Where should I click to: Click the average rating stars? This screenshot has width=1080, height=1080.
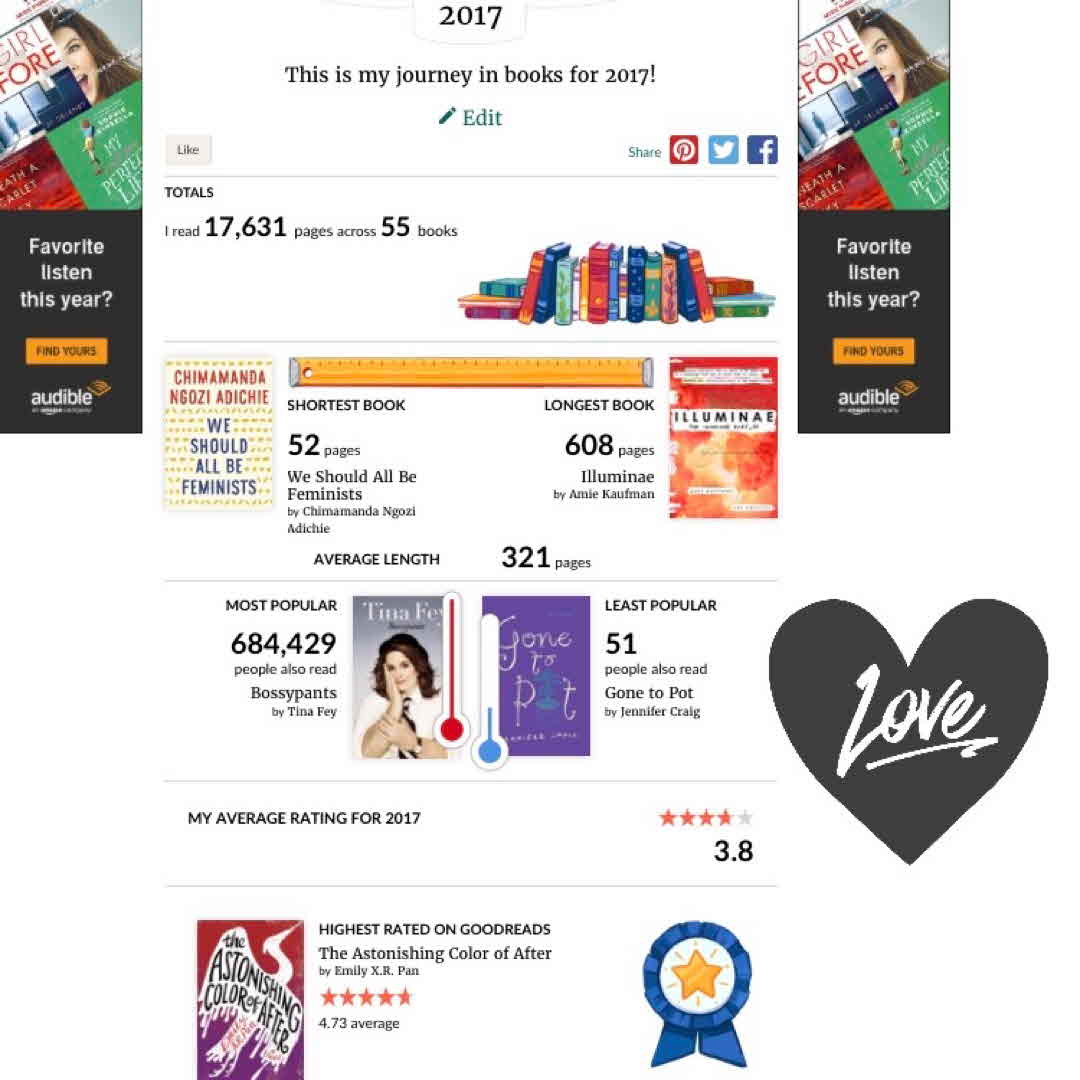(x=705, y=818)
